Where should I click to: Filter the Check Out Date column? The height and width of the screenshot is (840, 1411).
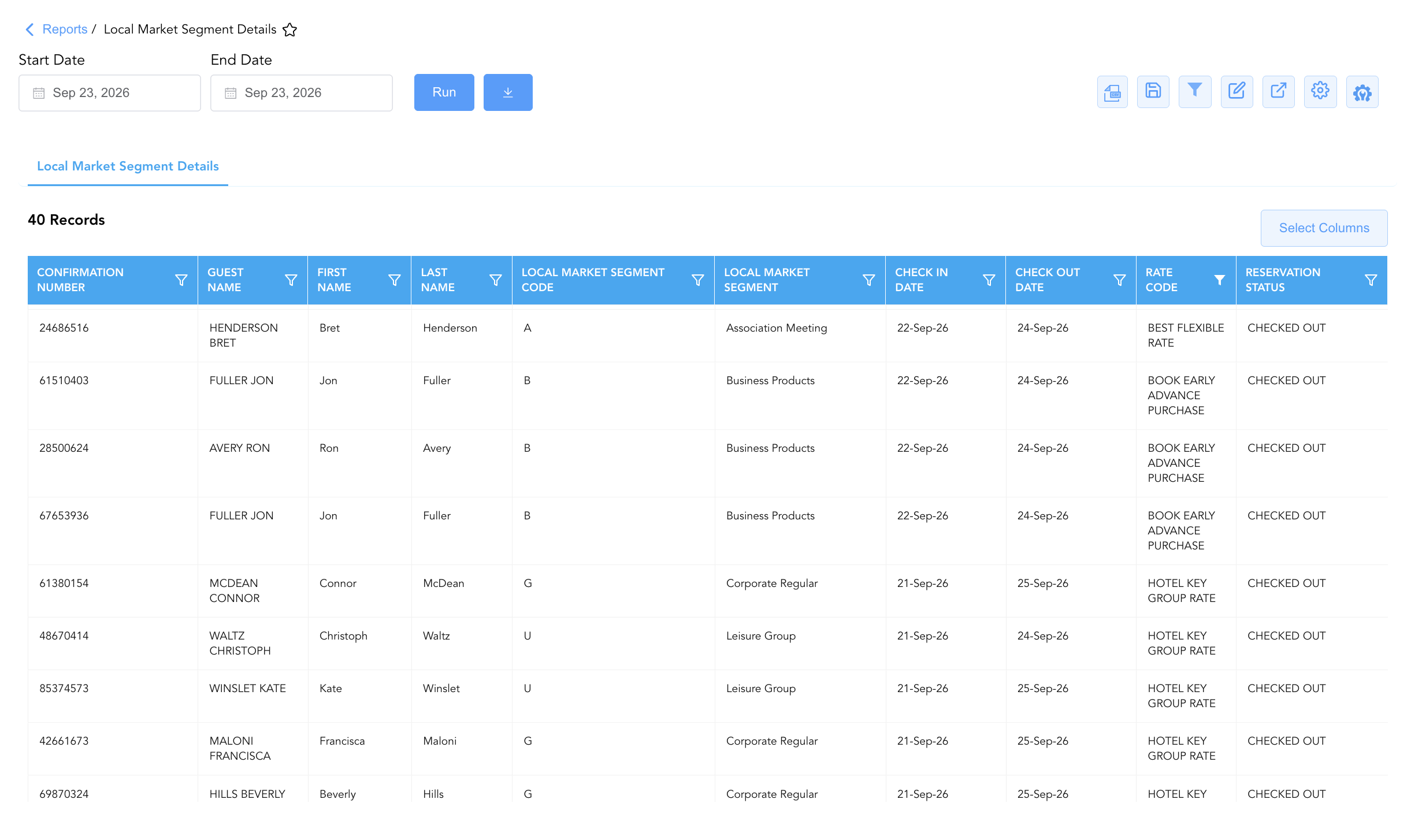1120,280
